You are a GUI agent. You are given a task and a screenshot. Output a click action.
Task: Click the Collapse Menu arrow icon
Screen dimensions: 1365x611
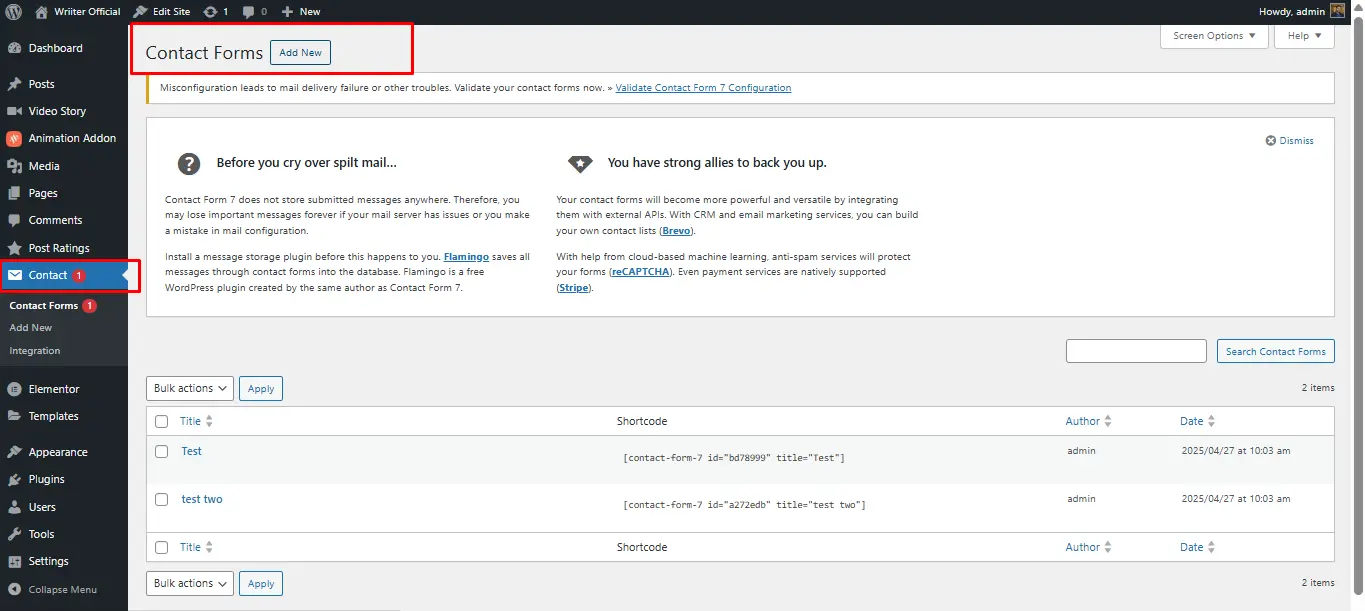(x=14, y=590)
